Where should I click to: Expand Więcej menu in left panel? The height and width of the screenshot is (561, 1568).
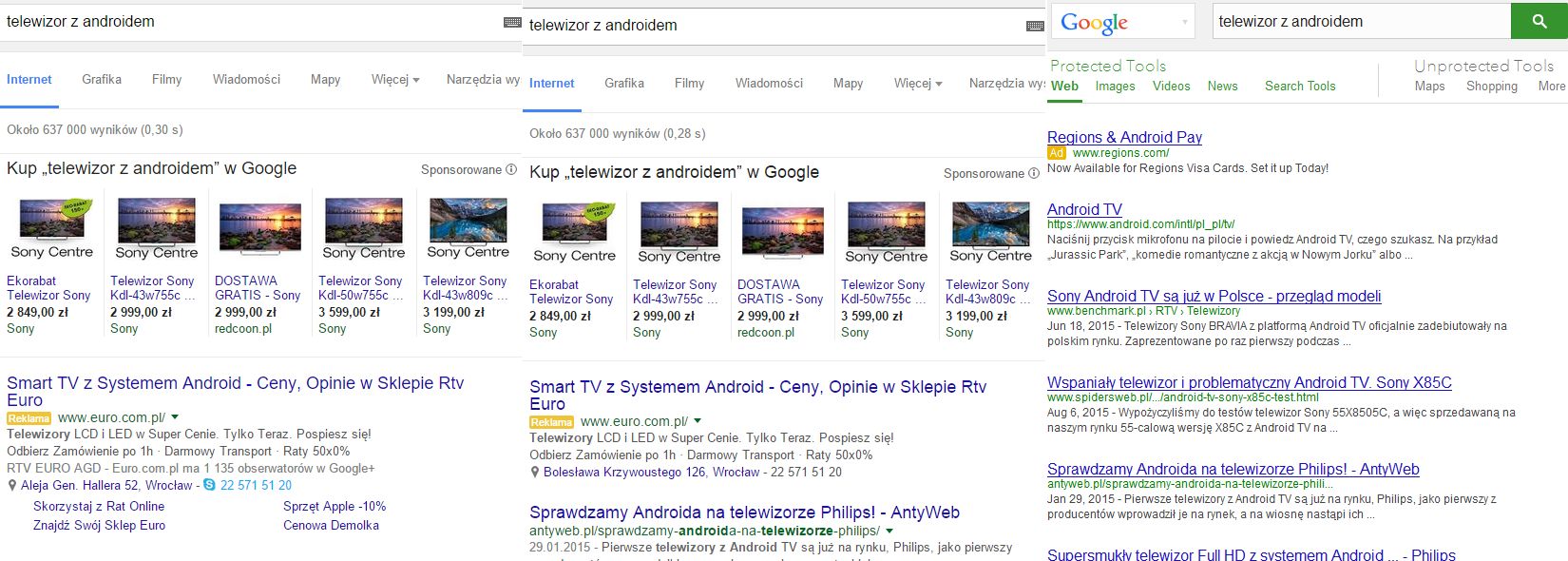395,79
